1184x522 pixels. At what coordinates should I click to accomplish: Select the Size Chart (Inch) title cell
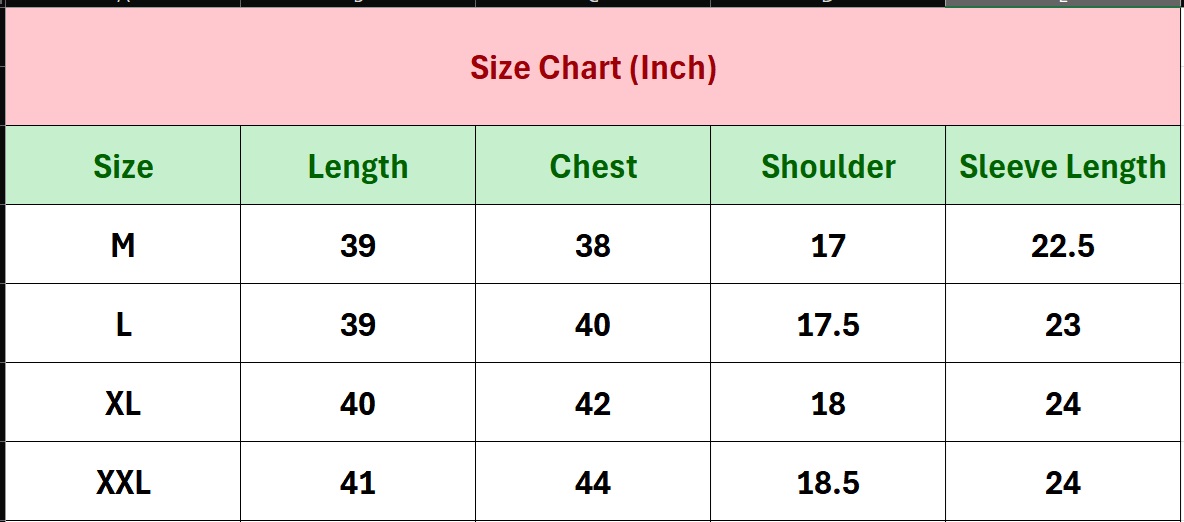(x=593, y=68)
